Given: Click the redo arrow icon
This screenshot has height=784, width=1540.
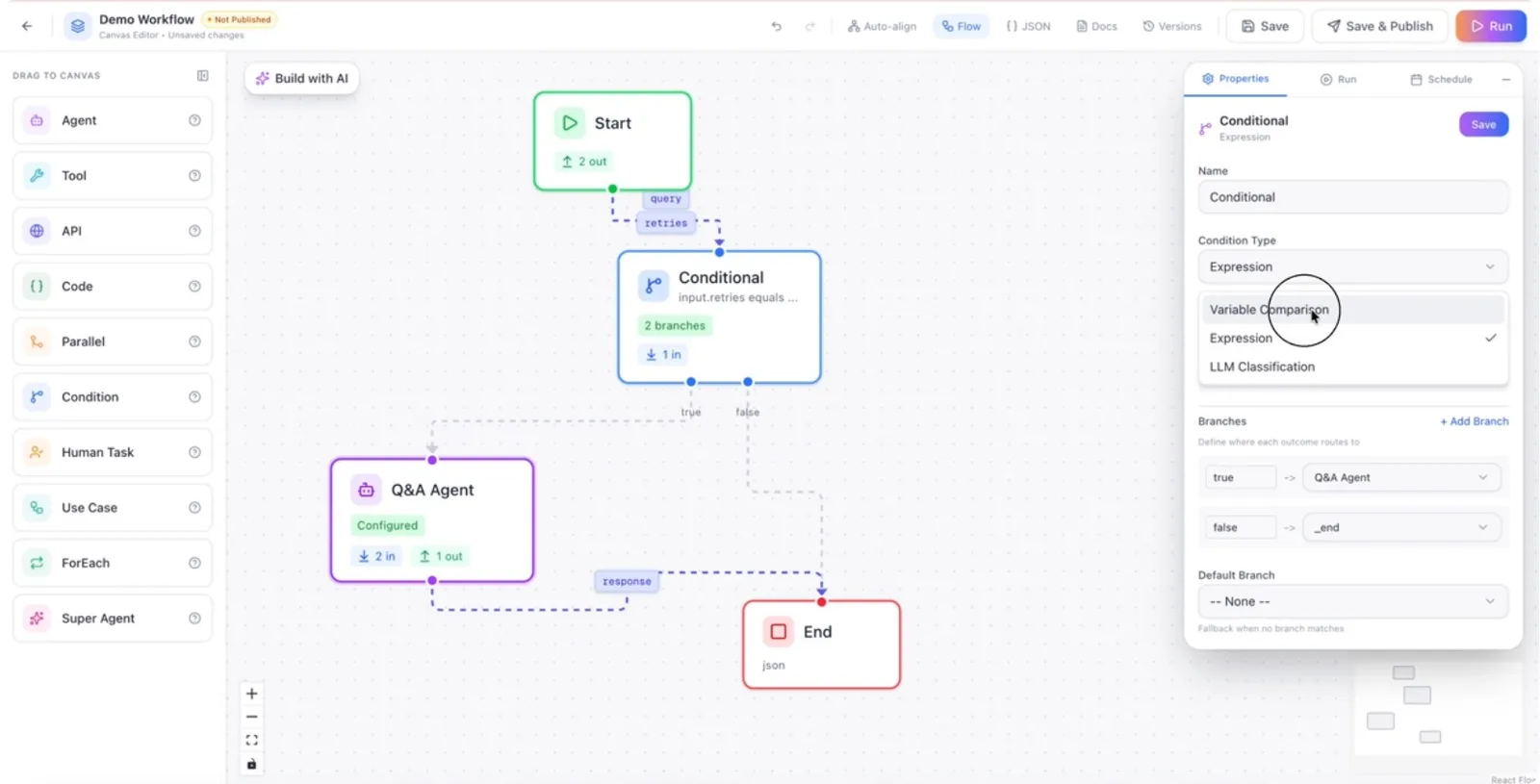Looking at the screenshot, I should [810, 26].
